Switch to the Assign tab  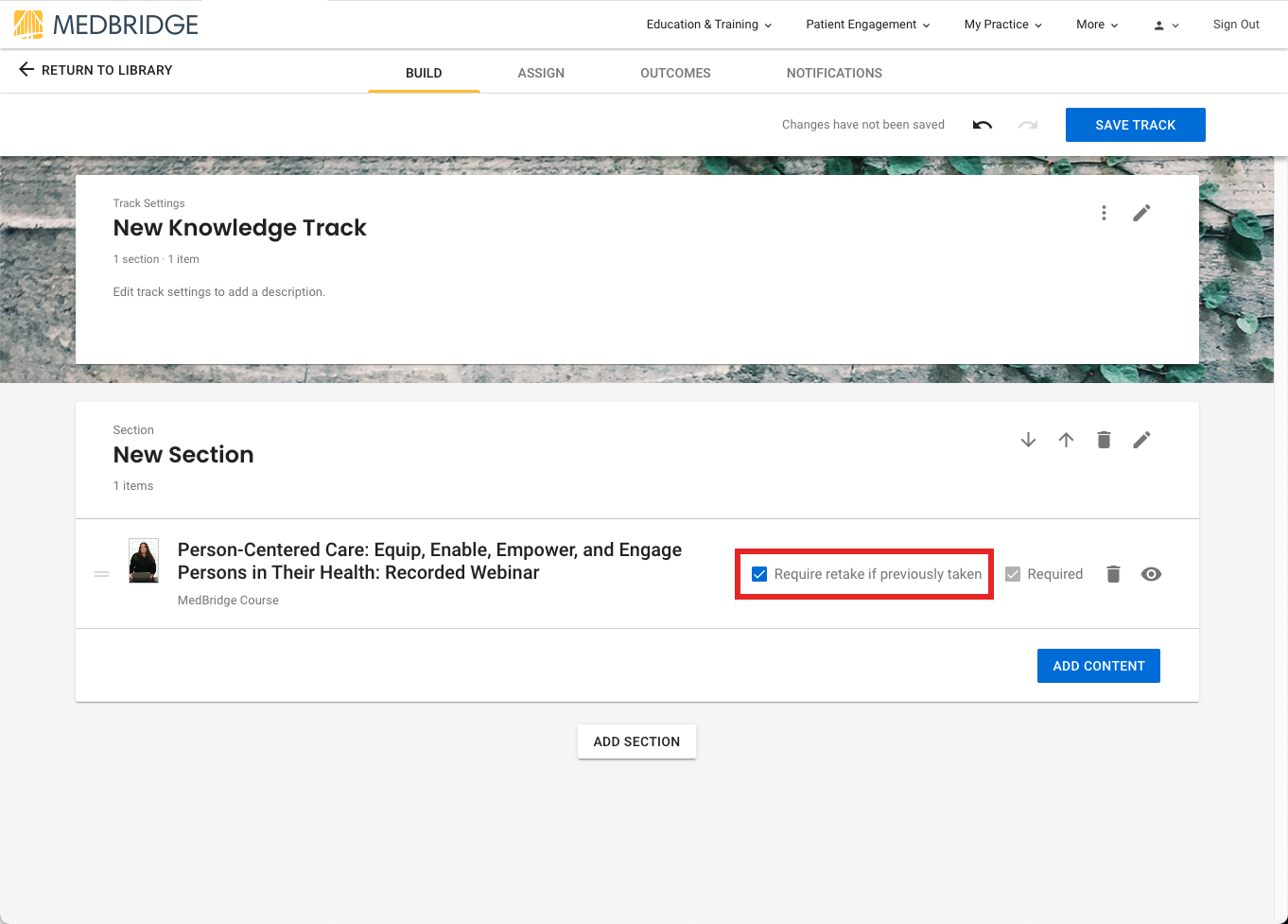541,73
